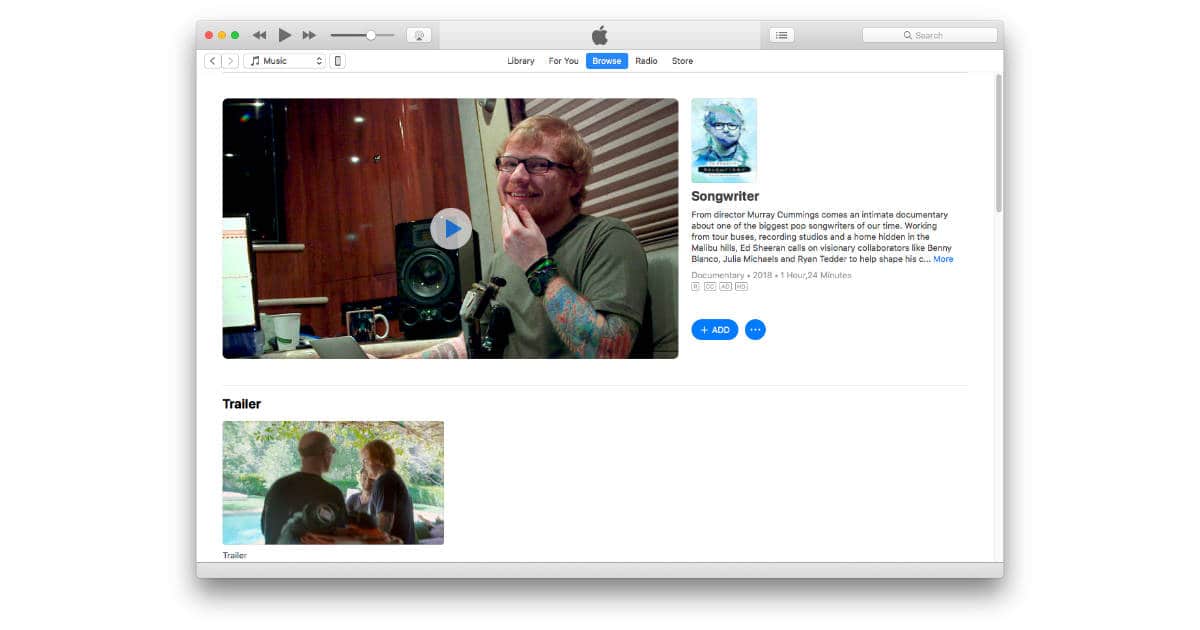Go forward with the right chevron
Screen dimensions: 1200x630
pos(230,61)
